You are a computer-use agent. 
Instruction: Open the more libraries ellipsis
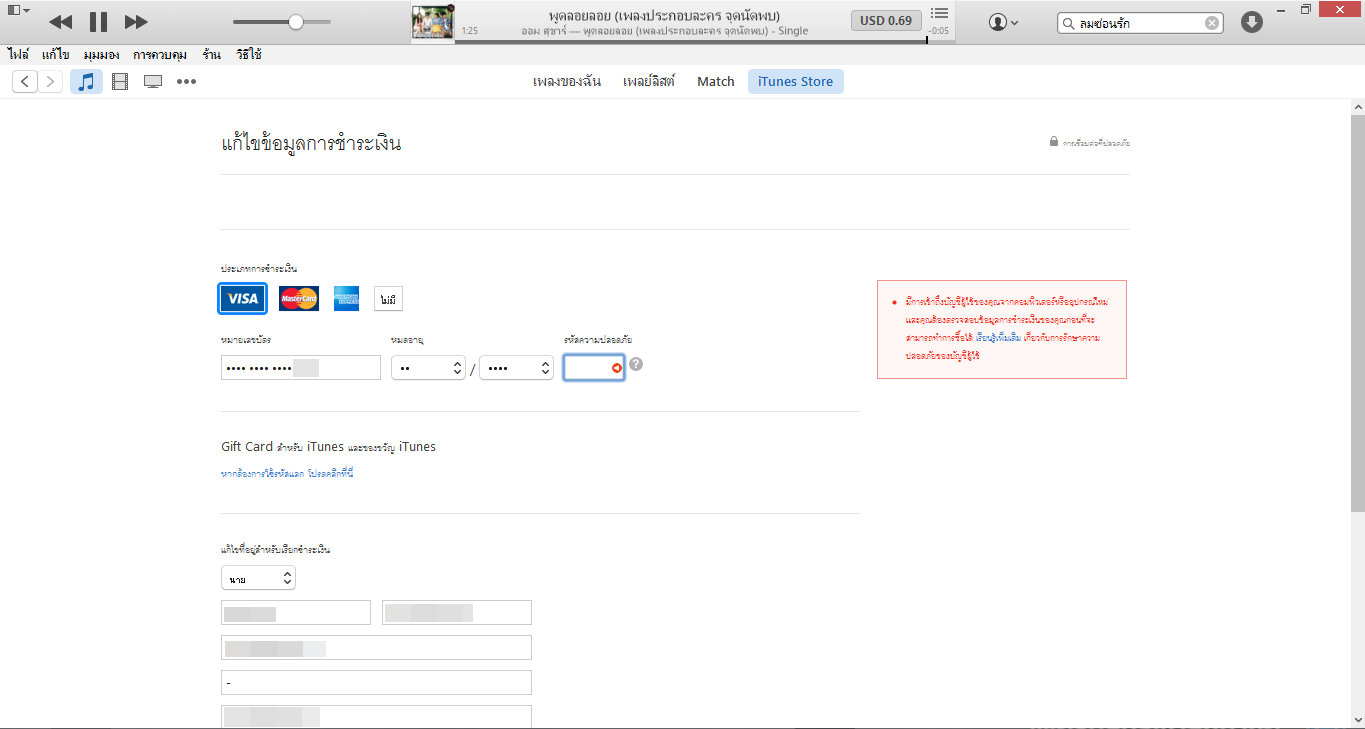[186, 82]
